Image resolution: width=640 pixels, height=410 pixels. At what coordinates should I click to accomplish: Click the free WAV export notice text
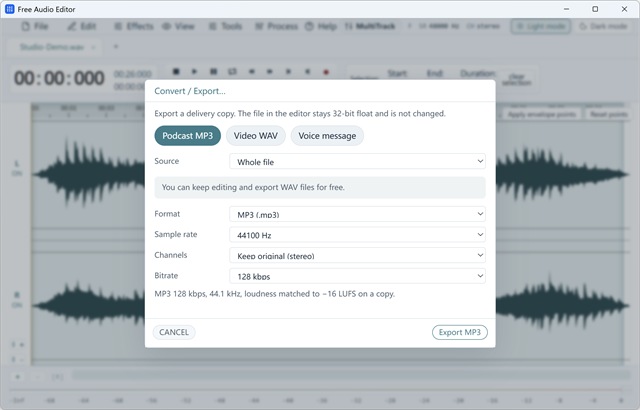(253, 187)
